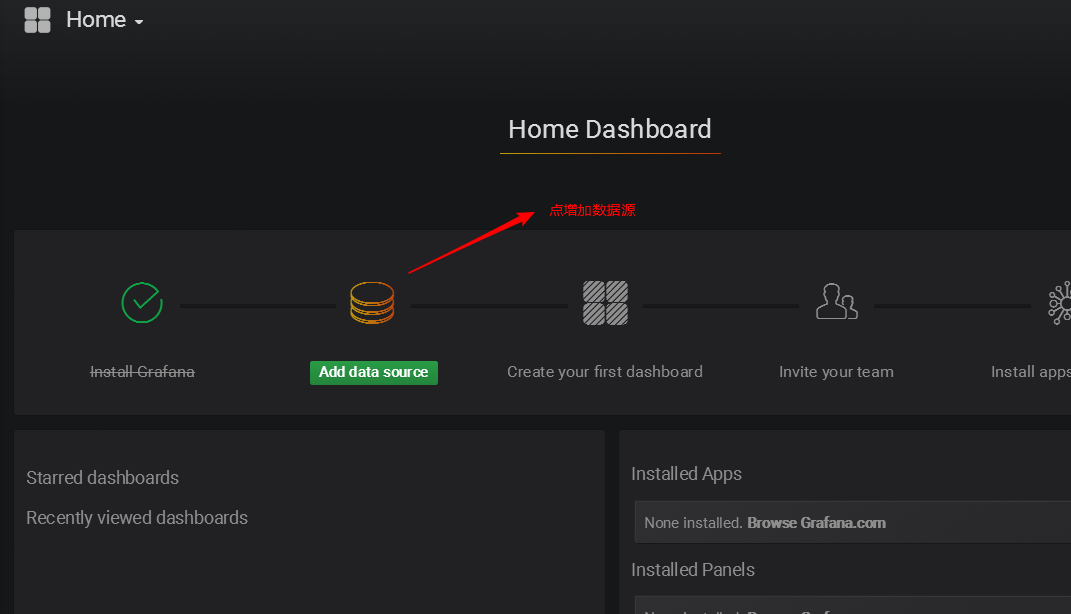The width and height of the screenshot is (1071, 614).
Task: Click the Invite your team users icon
Action: click(837, 301)
